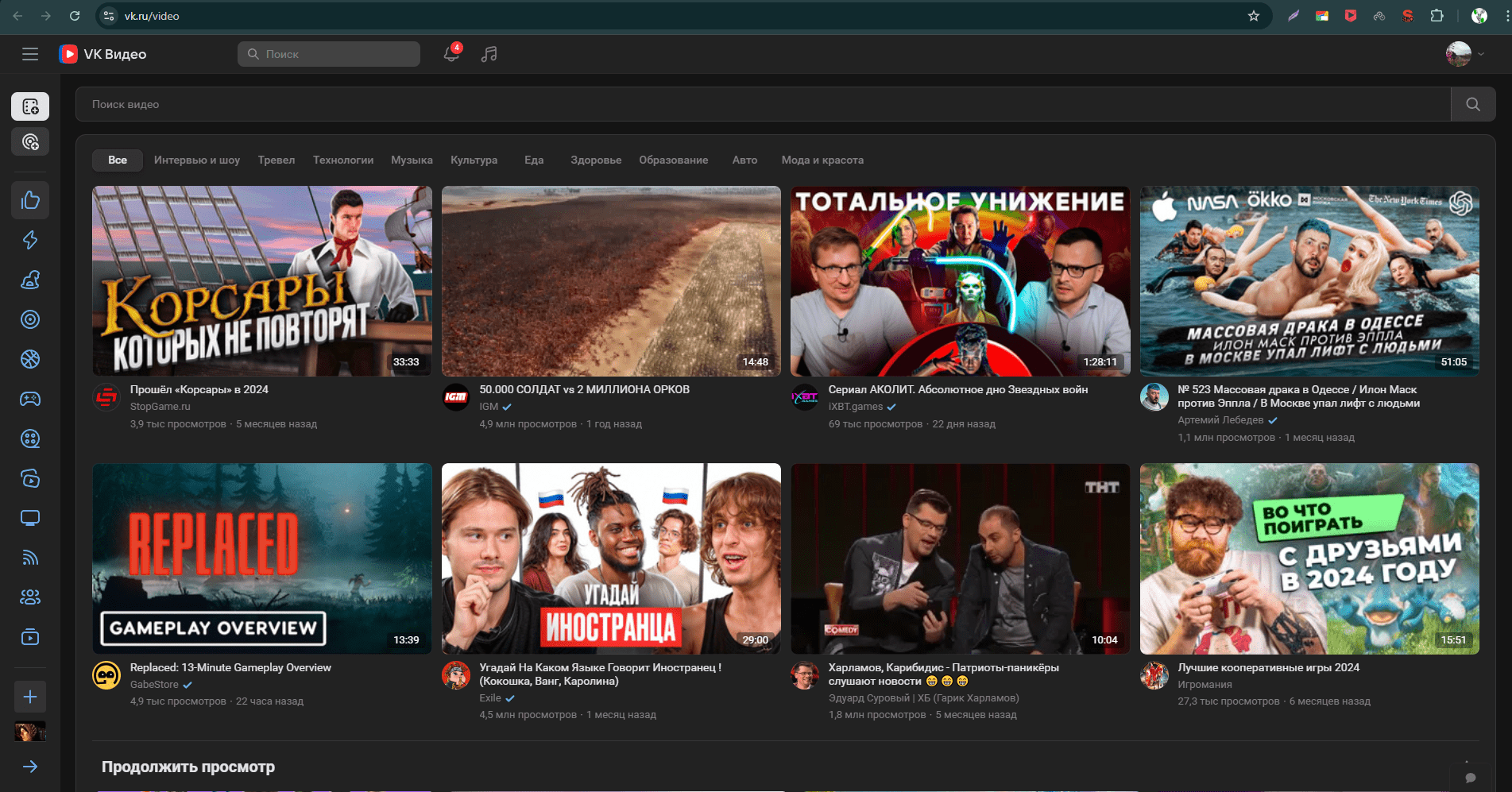The height and width of the screenshot is (792, 1512).
Task: Open TV channels using the TV icon
Action: [30, 518]
